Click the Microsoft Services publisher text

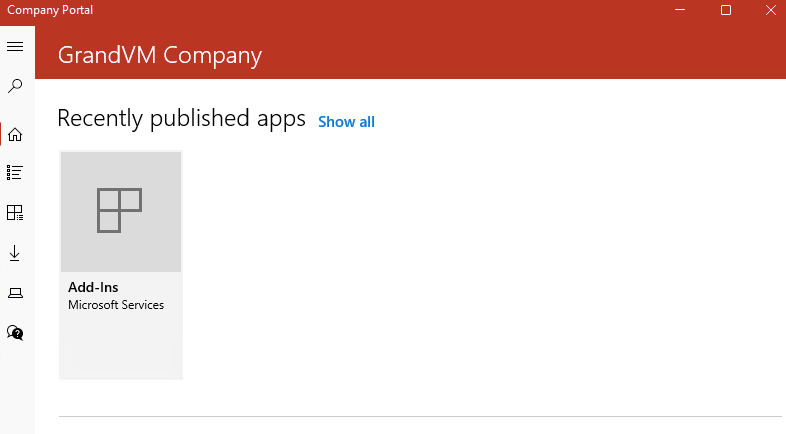(x=116, y=305)
